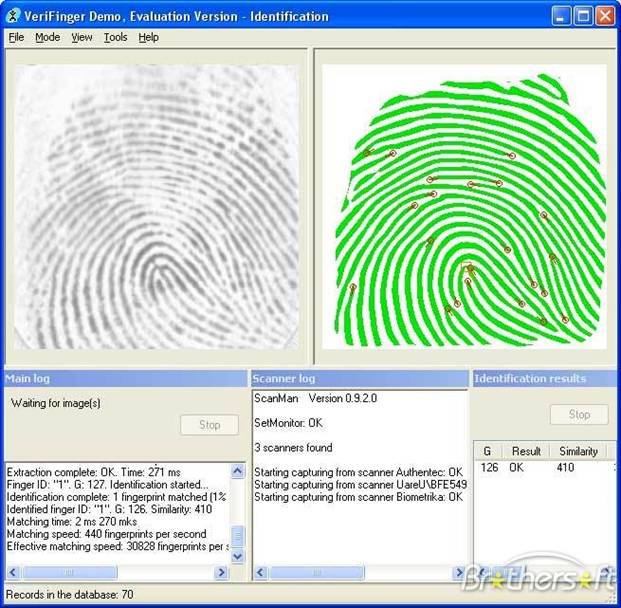Click Main log scroll up arrow
The width and height of the screenshot is (621, 608).
pos(237,471)
